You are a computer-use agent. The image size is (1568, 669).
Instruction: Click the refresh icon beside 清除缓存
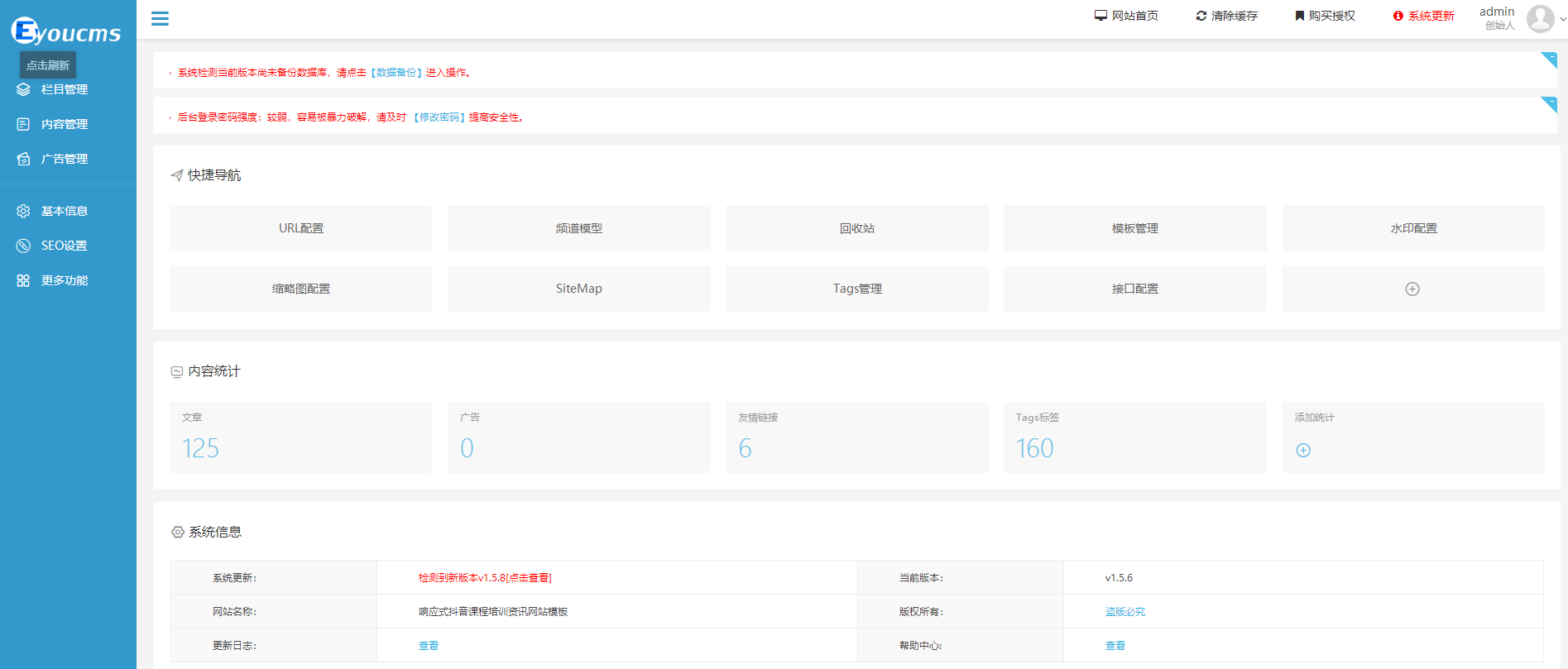(x=1201, y=16)
